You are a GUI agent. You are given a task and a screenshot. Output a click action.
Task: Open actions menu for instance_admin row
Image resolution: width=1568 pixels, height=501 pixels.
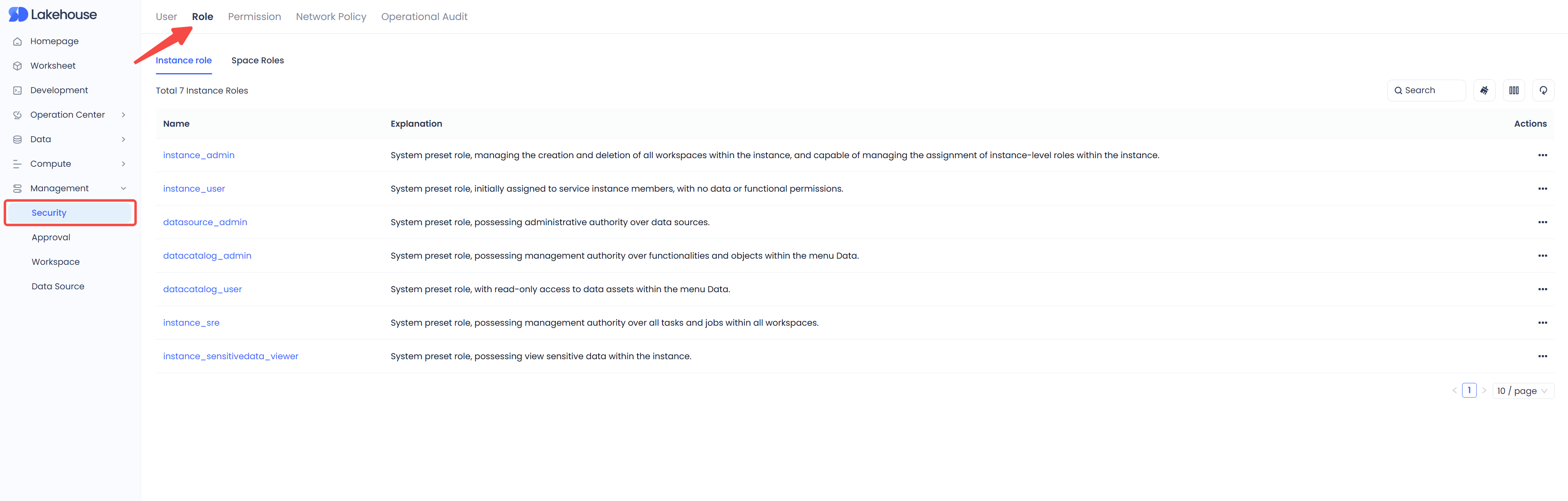coord(1542,155)
